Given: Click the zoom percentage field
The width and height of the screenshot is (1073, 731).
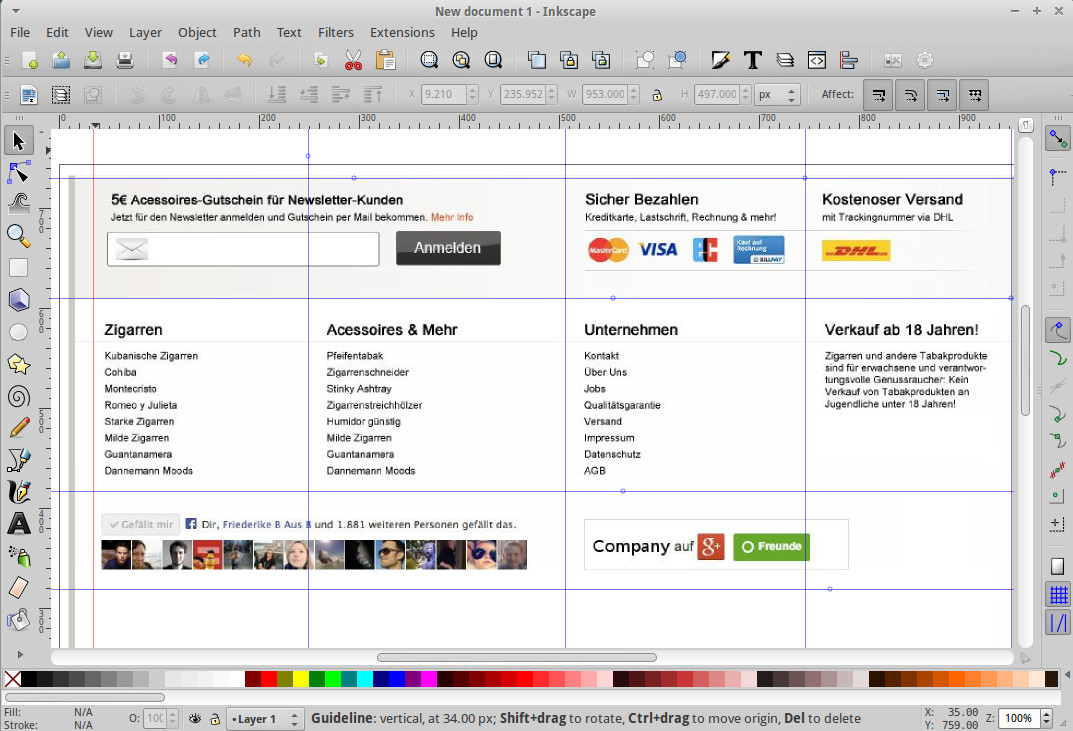Looking at the screenshot, I should click(x=1018, y=719).
